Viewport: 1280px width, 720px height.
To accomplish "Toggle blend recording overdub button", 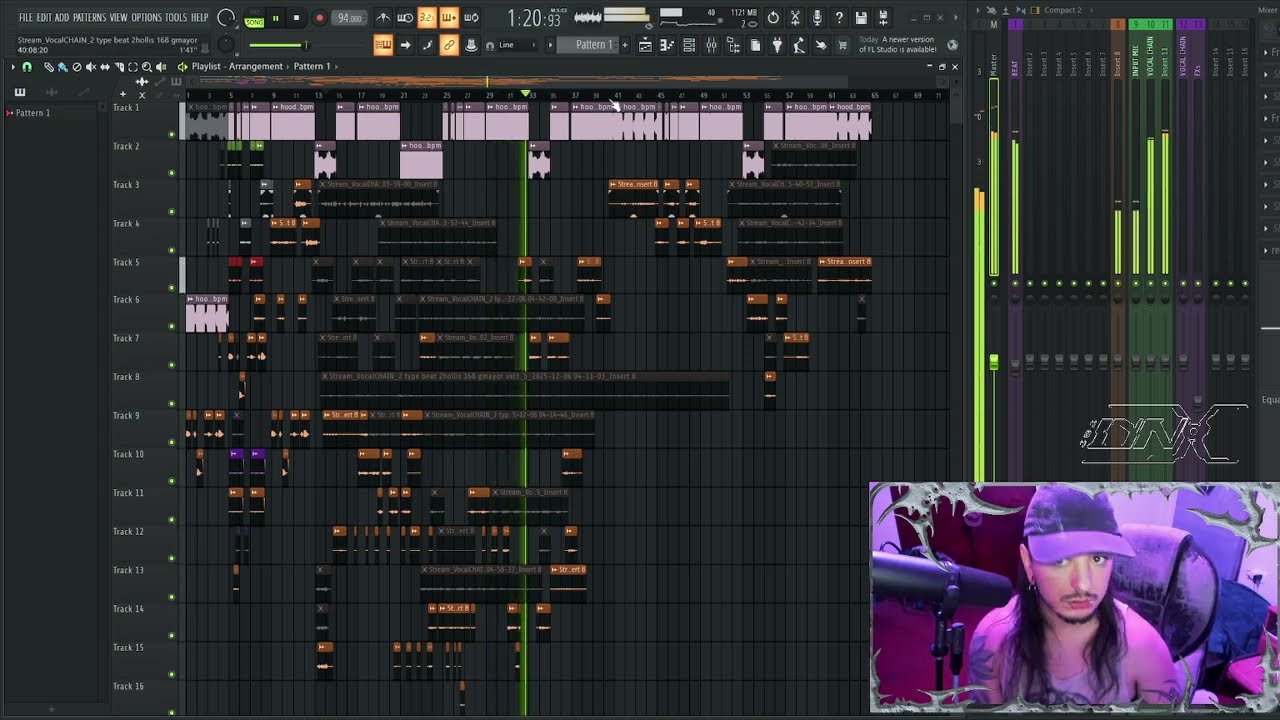I will [449, 18].
